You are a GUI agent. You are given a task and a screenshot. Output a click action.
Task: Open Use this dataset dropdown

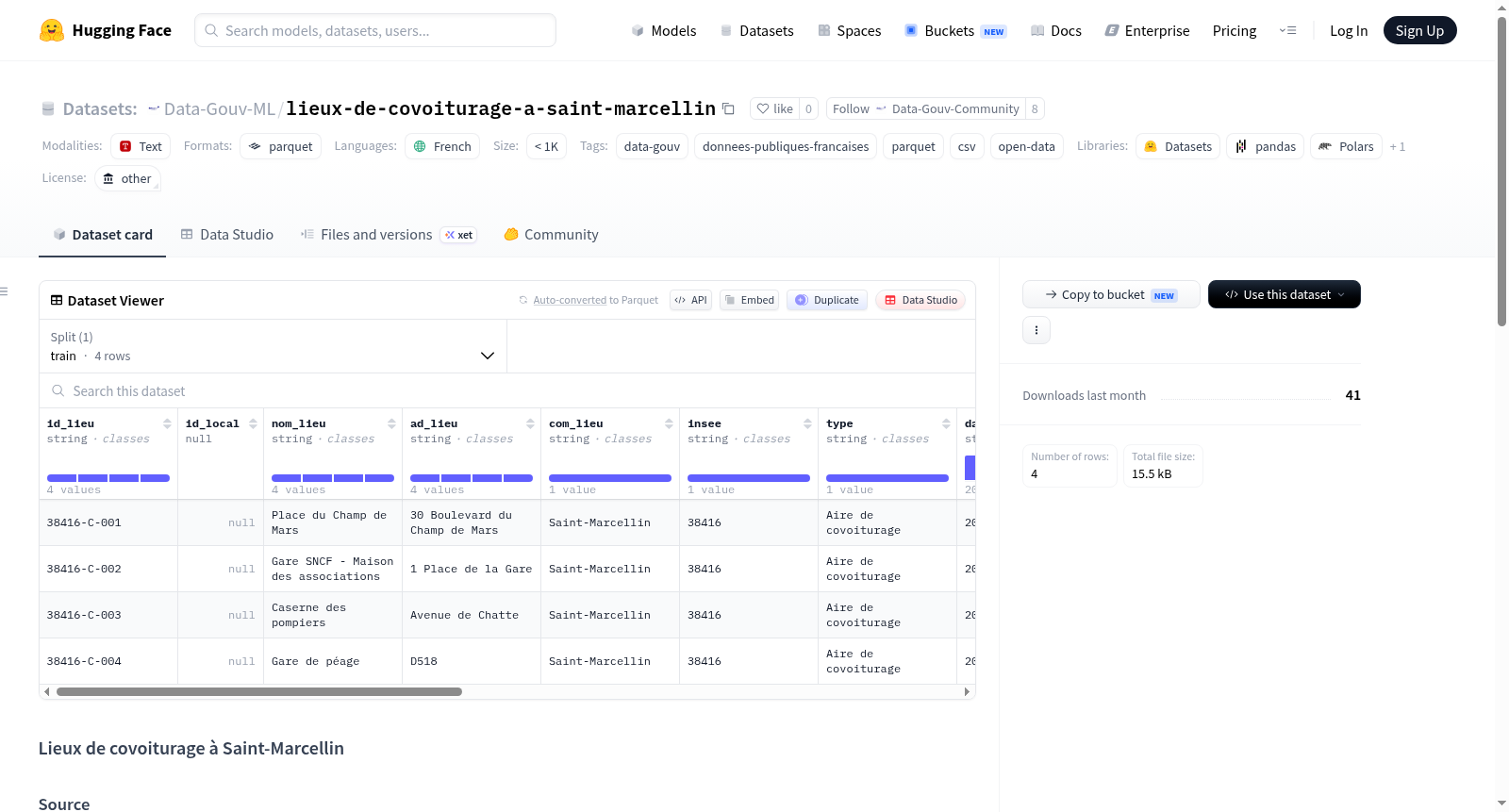click(x=1284, y=294)
